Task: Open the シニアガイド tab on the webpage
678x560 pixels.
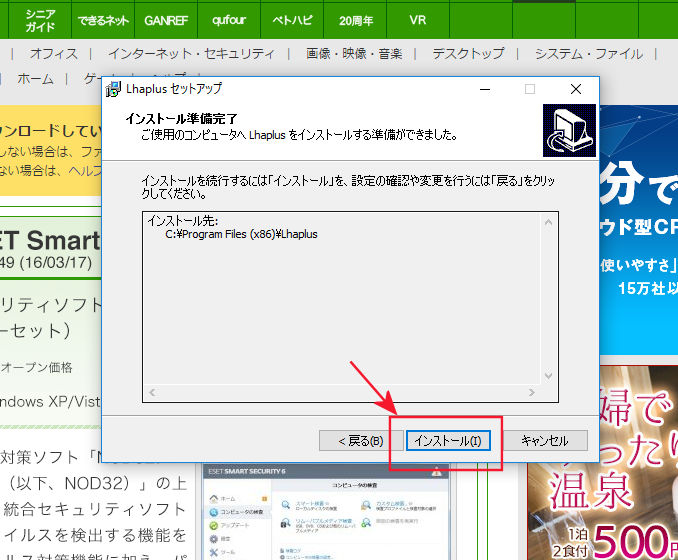Action: [x=40, y=20]
